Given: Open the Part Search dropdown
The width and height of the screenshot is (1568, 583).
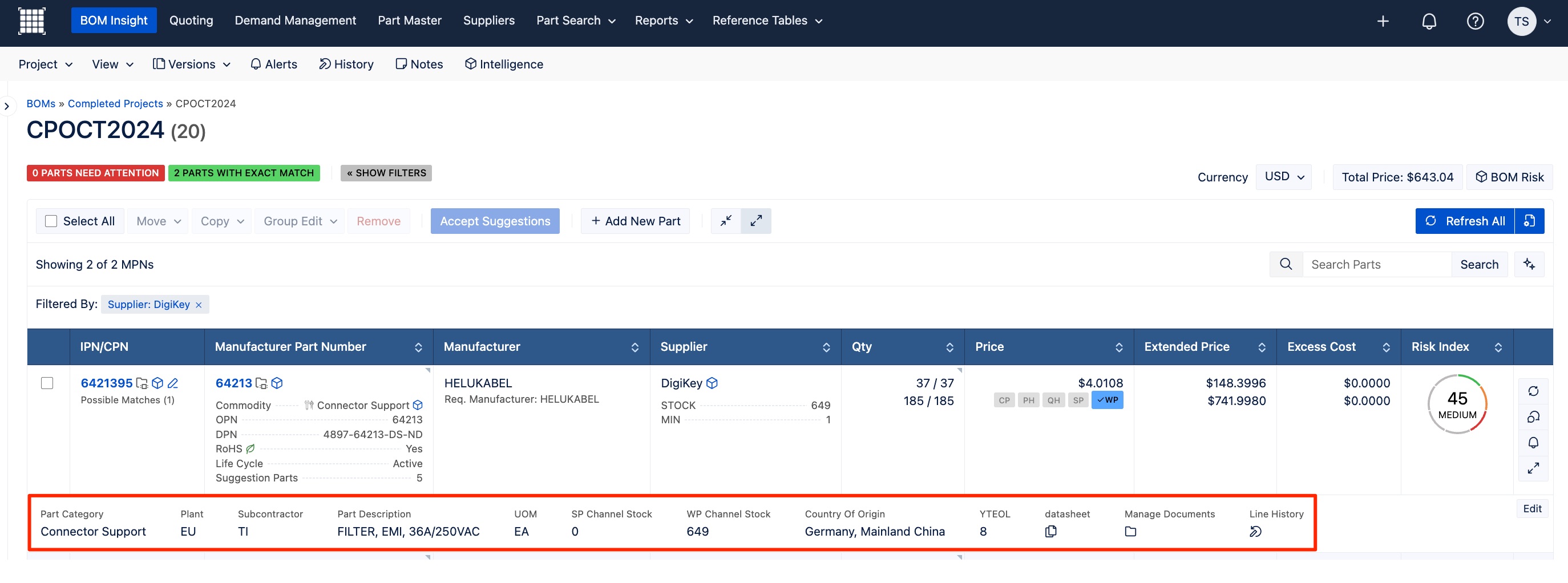Looking at the screenshot, I should pos(576,21).
